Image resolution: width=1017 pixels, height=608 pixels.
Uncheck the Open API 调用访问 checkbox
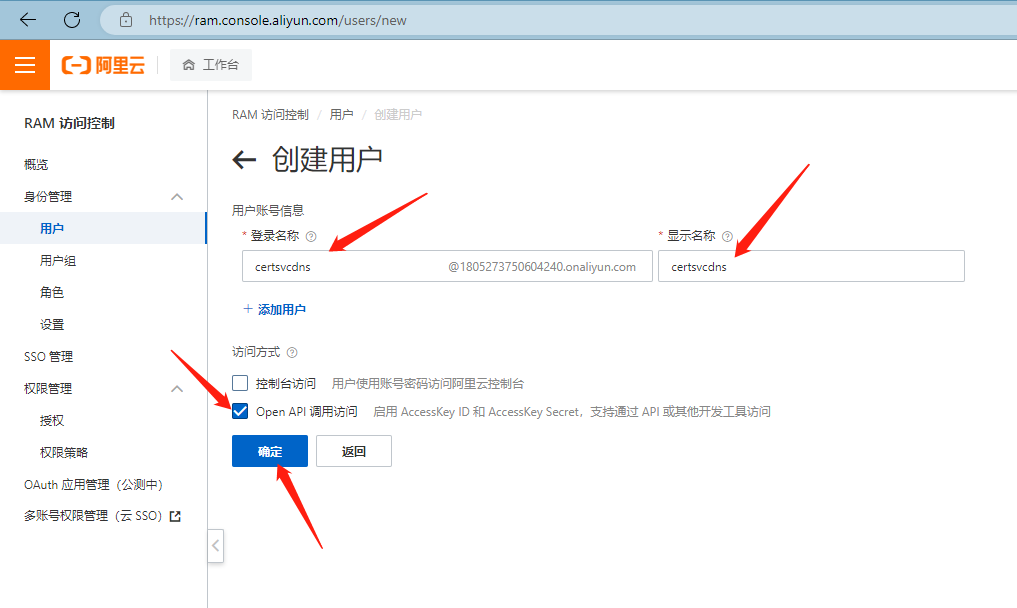240,411
